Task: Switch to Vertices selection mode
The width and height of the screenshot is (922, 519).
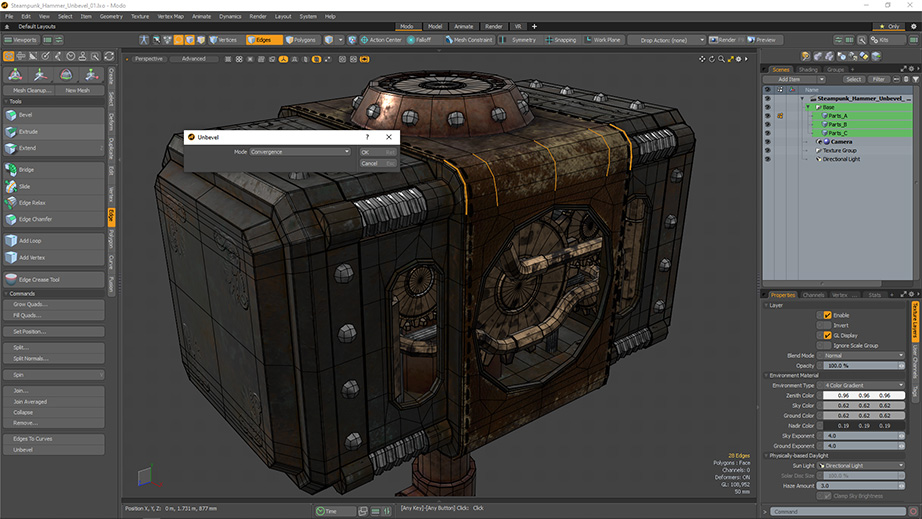Action: (223, 40)
